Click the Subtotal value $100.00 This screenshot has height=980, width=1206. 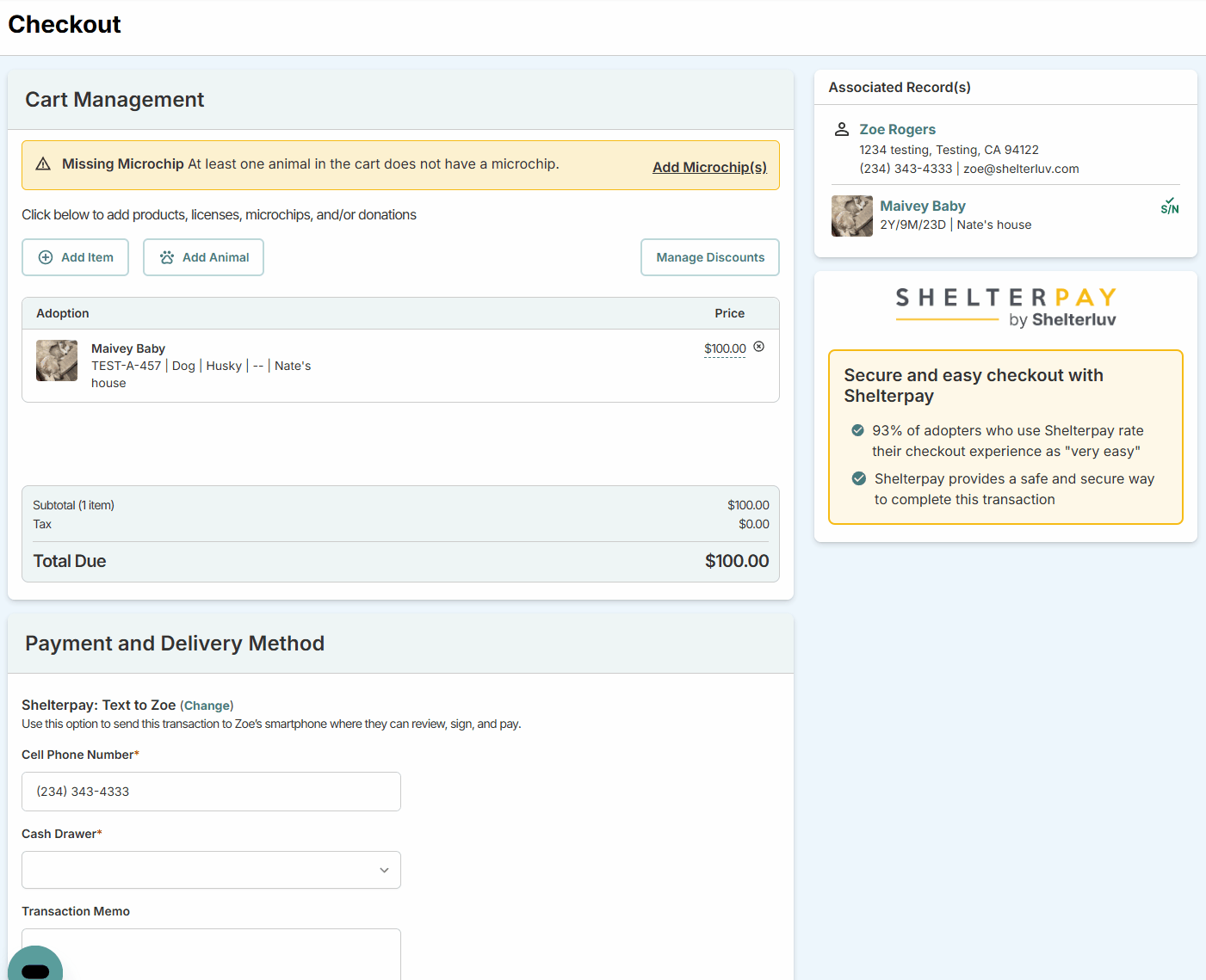748,505
